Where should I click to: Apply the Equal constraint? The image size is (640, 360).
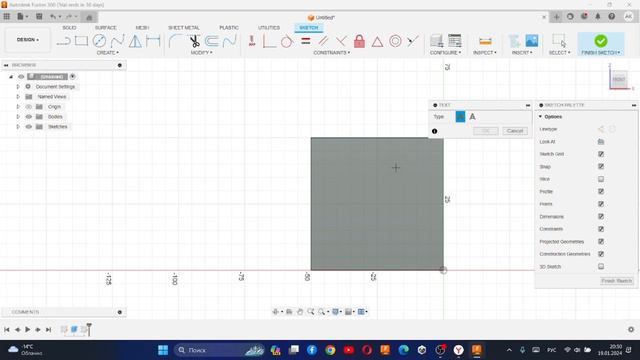tap(305, 41)
